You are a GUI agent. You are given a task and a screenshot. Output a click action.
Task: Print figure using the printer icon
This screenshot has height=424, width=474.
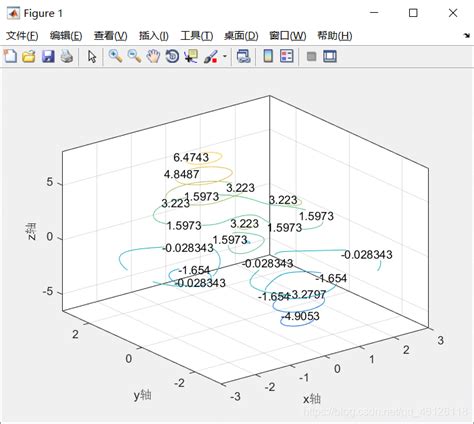(x=67, y=56)
